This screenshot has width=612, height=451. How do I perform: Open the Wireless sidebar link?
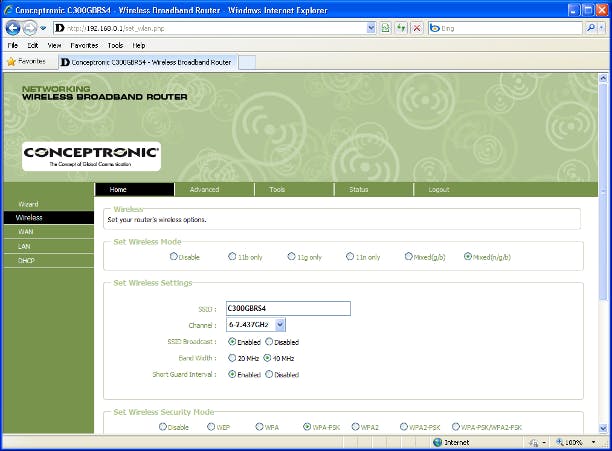pos(49,218)
